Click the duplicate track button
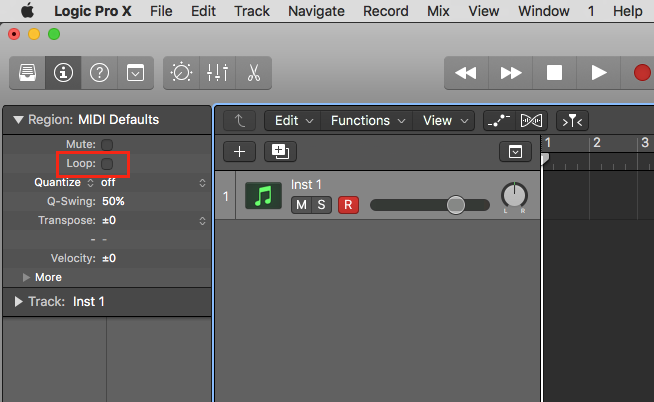 pyautogui.click(x=279, y=151)
